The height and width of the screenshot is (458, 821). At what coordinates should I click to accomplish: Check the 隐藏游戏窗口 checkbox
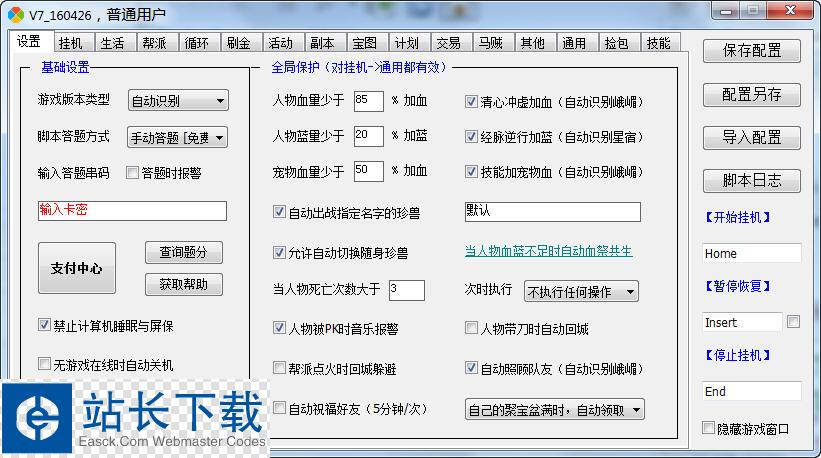pyautogui.click(x=708, y=428)
